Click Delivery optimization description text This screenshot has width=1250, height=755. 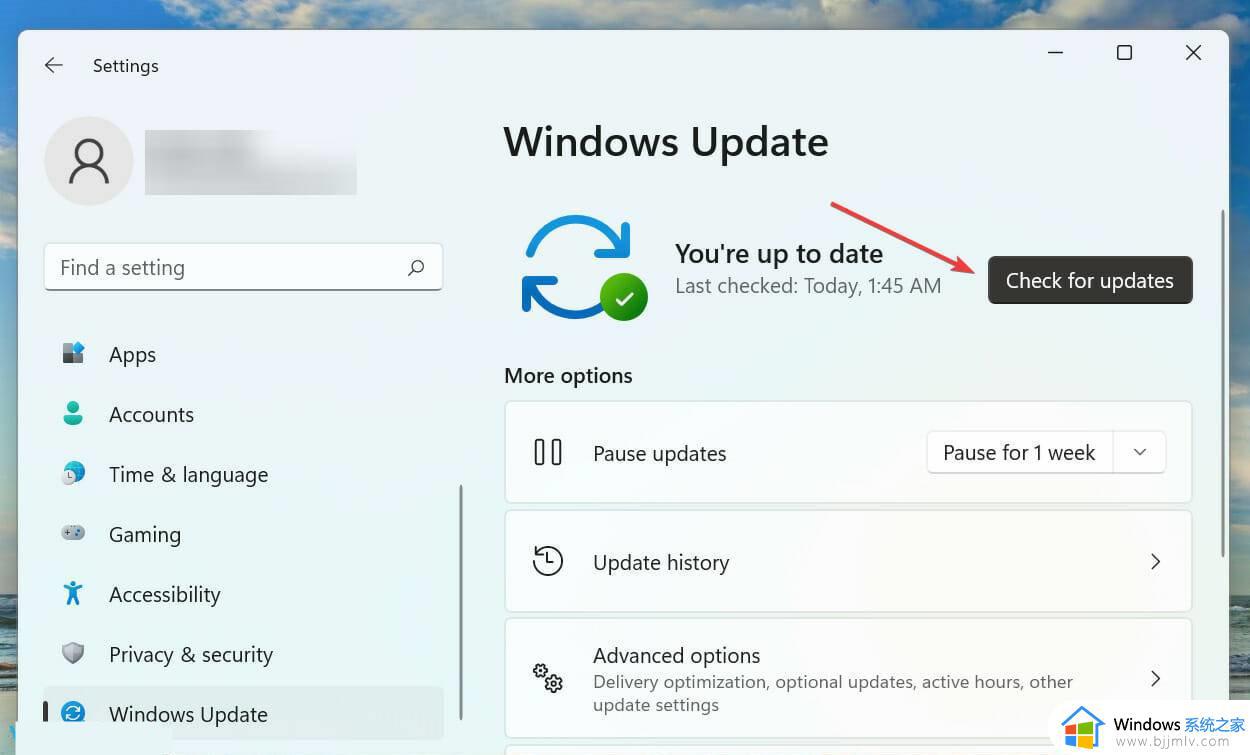click(833, 693)
